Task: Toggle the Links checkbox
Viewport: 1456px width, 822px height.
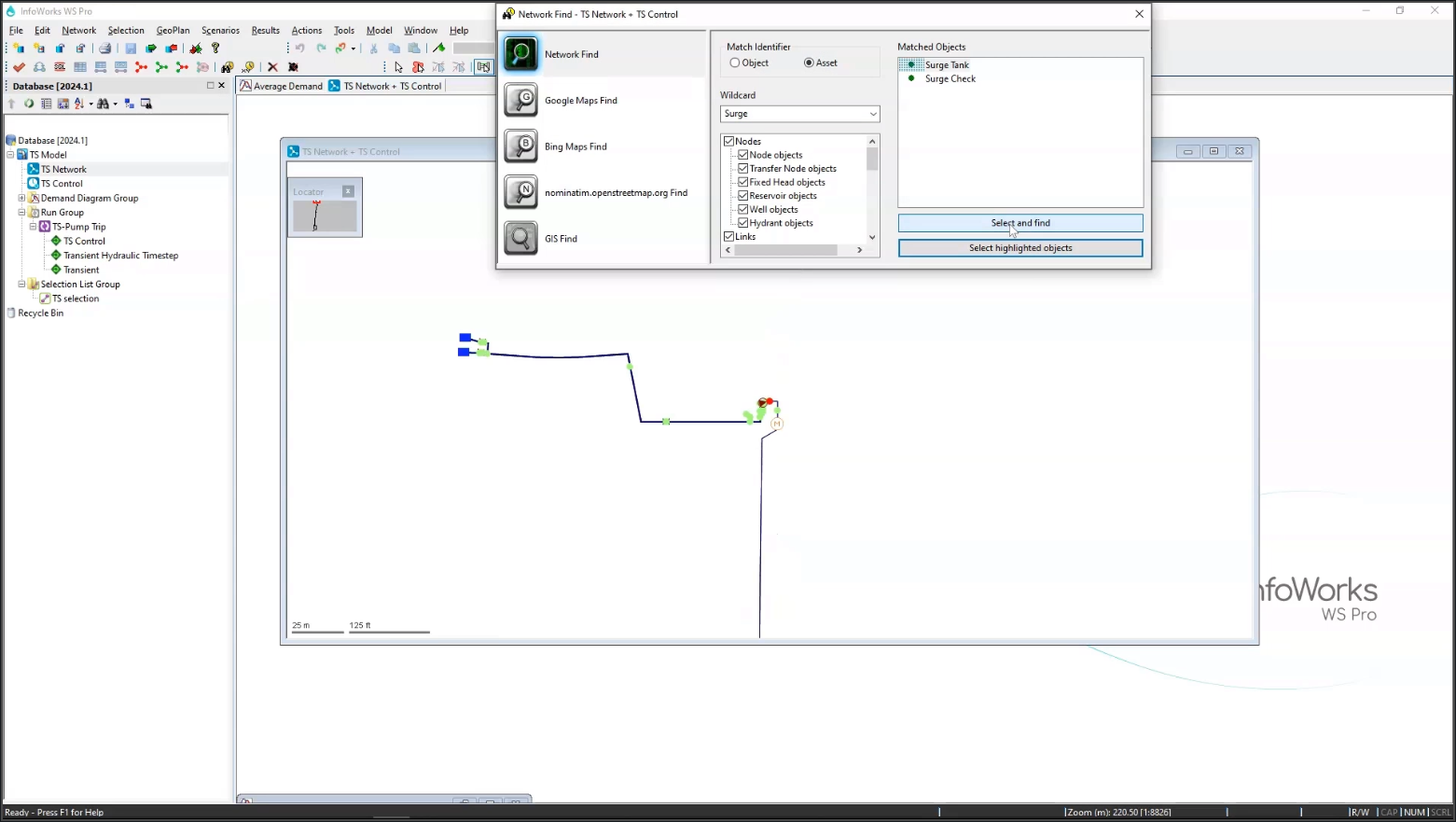Action: click(729, 237)
